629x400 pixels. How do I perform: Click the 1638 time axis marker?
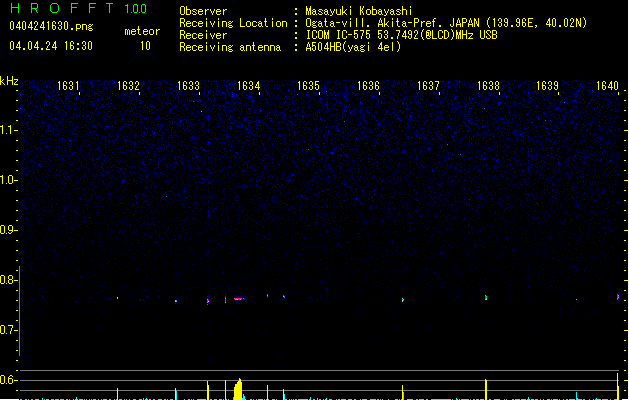(x=488, y=86)
